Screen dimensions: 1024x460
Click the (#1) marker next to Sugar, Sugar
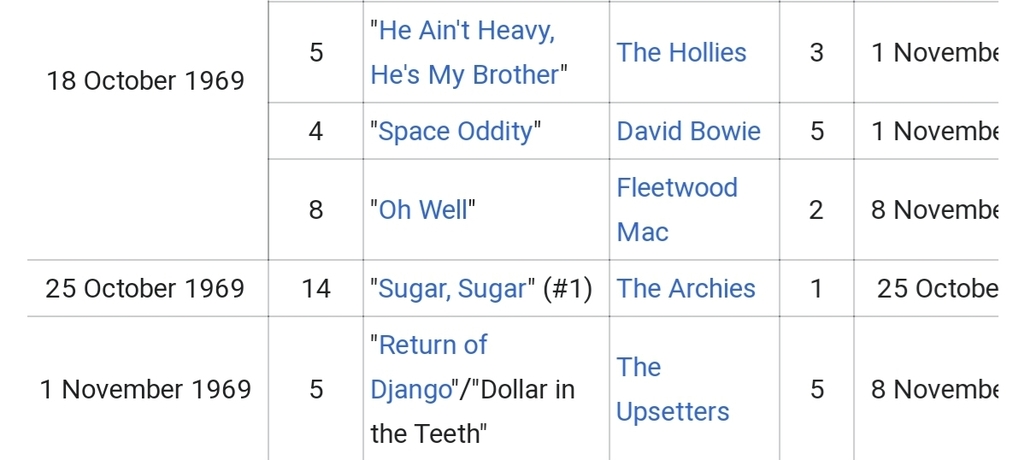click(x=568, y=288)
